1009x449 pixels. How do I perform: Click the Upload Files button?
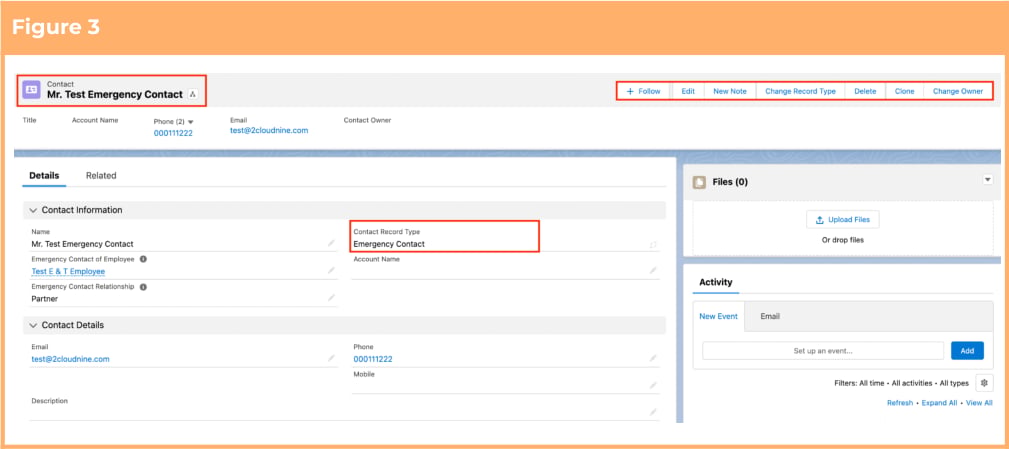[x=842, y=219]
